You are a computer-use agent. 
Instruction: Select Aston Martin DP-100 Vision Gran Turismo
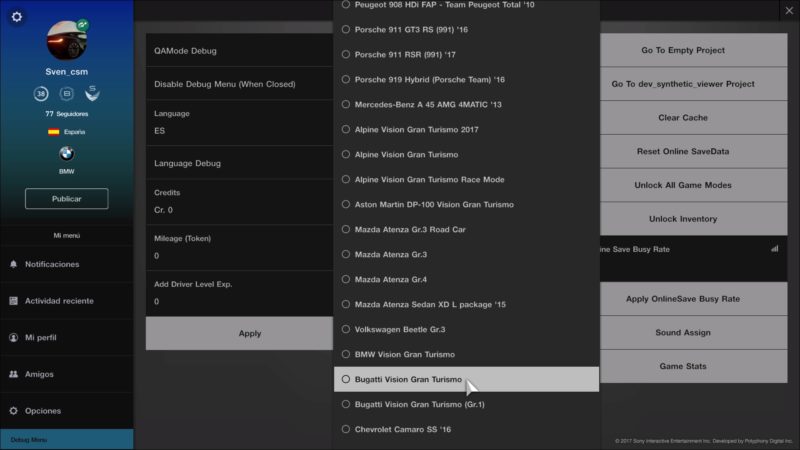pos(466,205)
